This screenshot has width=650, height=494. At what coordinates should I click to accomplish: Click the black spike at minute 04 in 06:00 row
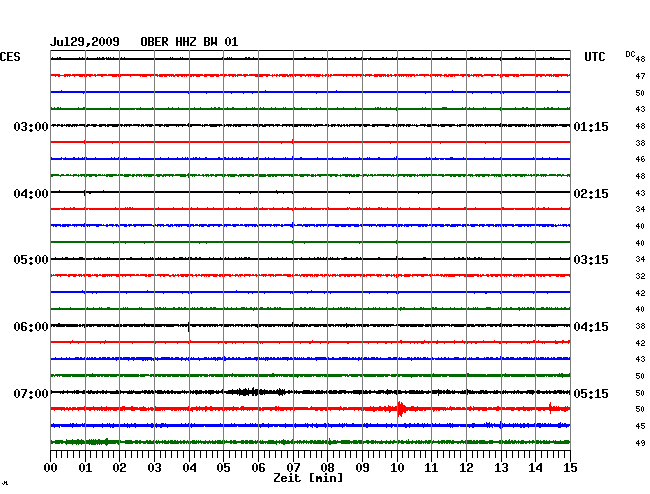189,327
